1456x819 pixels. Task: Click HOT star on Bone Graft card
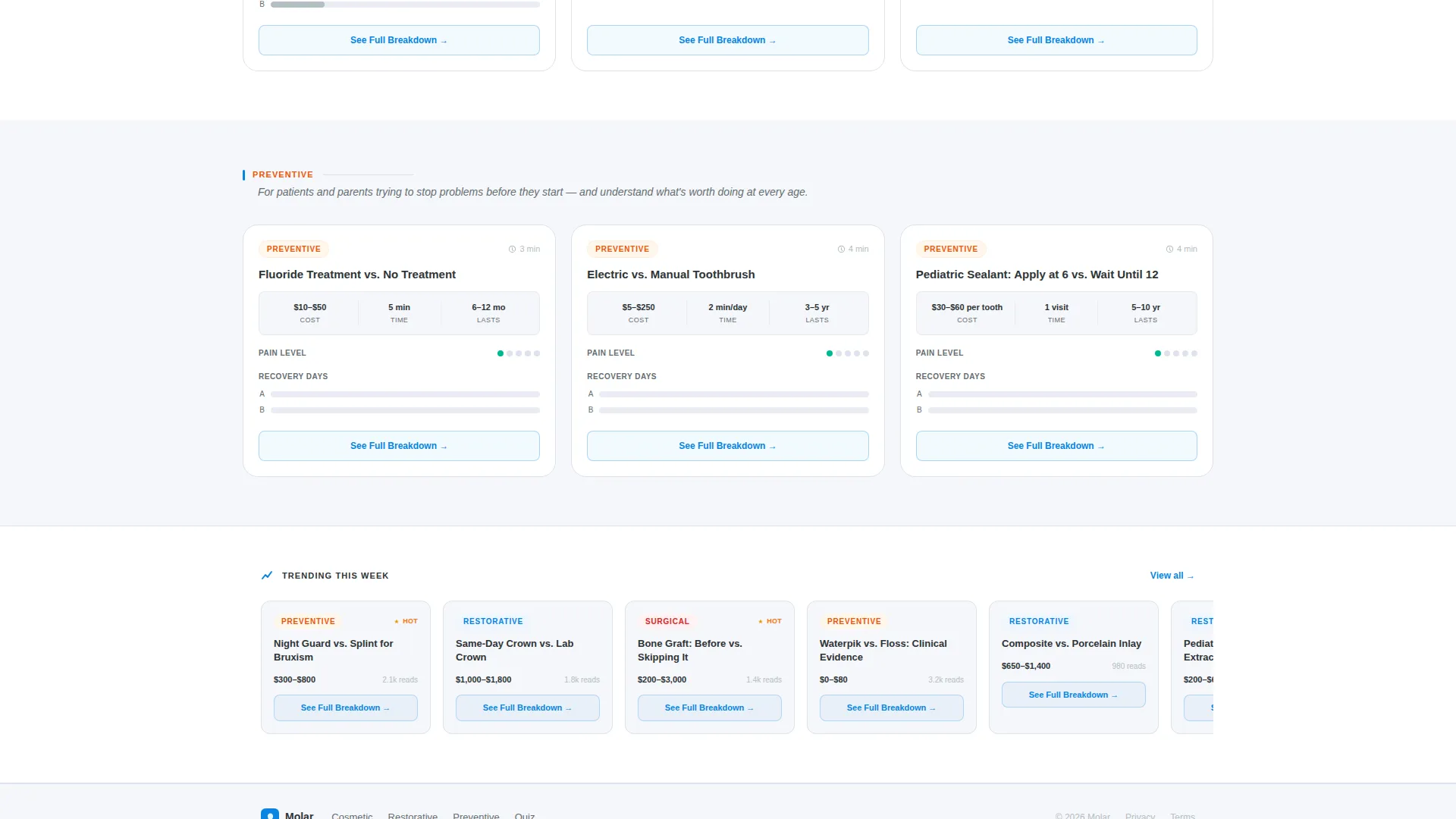pyautogui.click(x=761, y=621)
